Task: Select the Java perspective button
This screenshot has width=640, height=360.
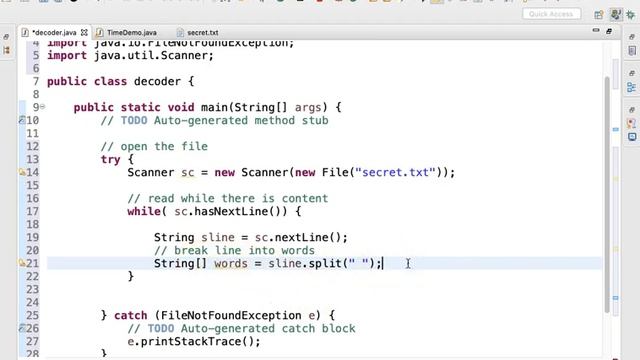Action: coord(616,15)
